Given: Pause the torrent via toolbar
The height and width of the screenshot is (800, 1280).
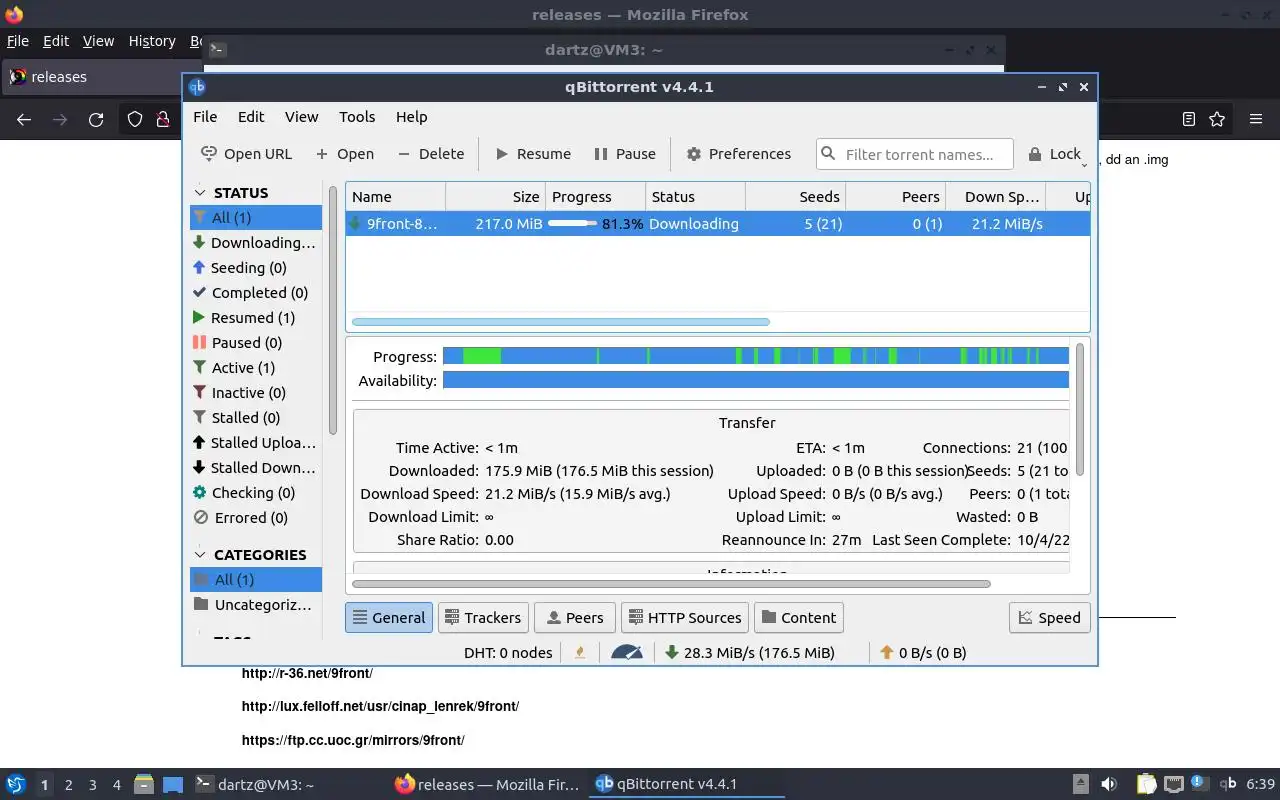Looking at the screenshot, I should (625, 154).
